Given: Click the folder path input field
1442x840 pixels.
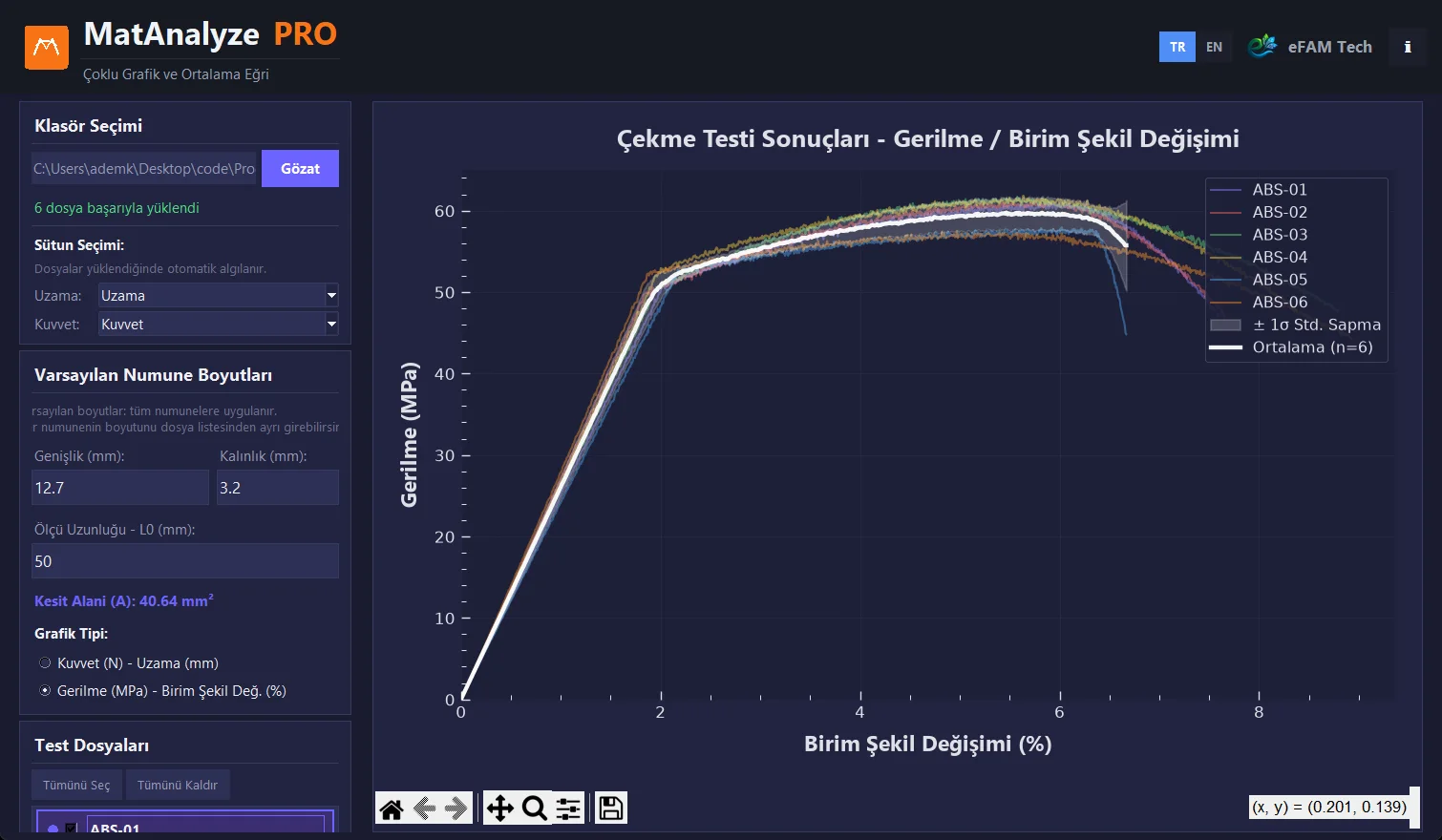Looking at the screenshot, I should click(144, 168).
